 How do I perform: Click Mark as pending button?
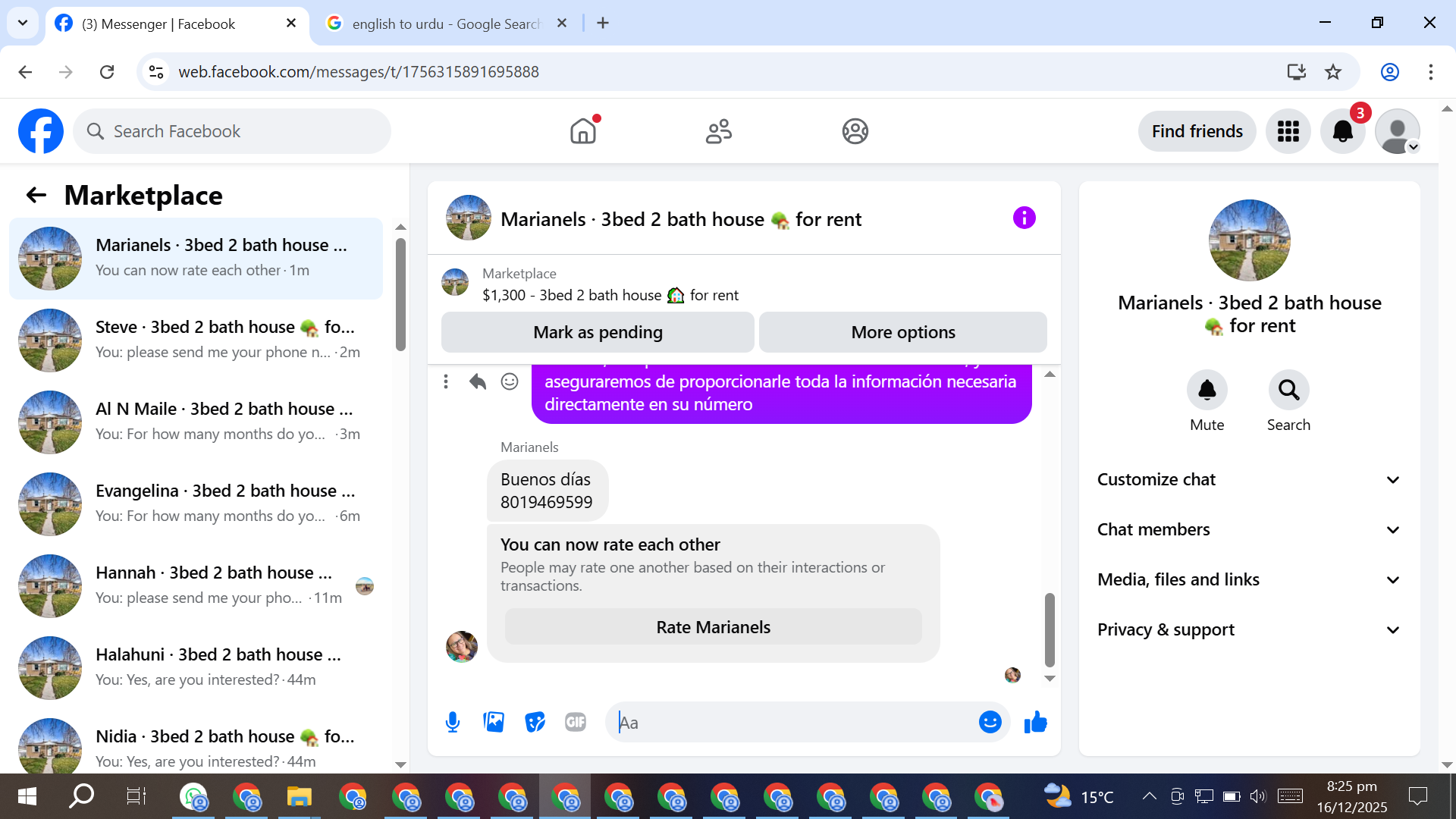coord(598,332)
